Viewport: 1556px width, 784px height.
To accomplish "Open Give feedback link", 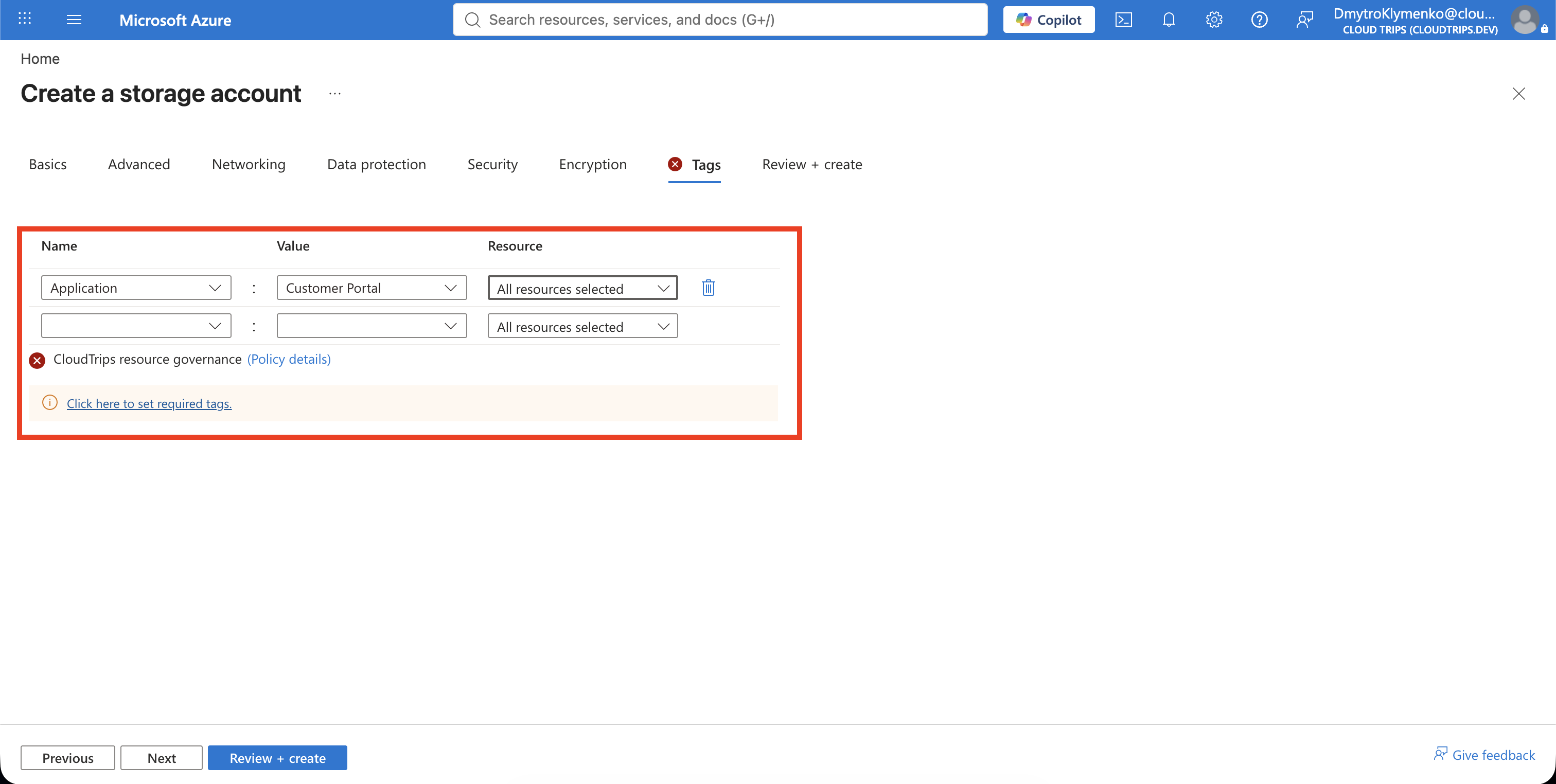I will [x=1484, y=755].
